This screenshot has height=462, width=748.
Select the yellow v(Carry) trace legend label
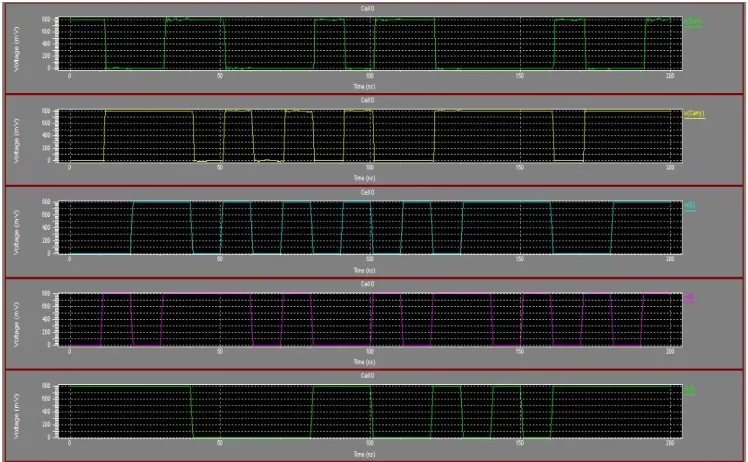click(x=694, y=114)
